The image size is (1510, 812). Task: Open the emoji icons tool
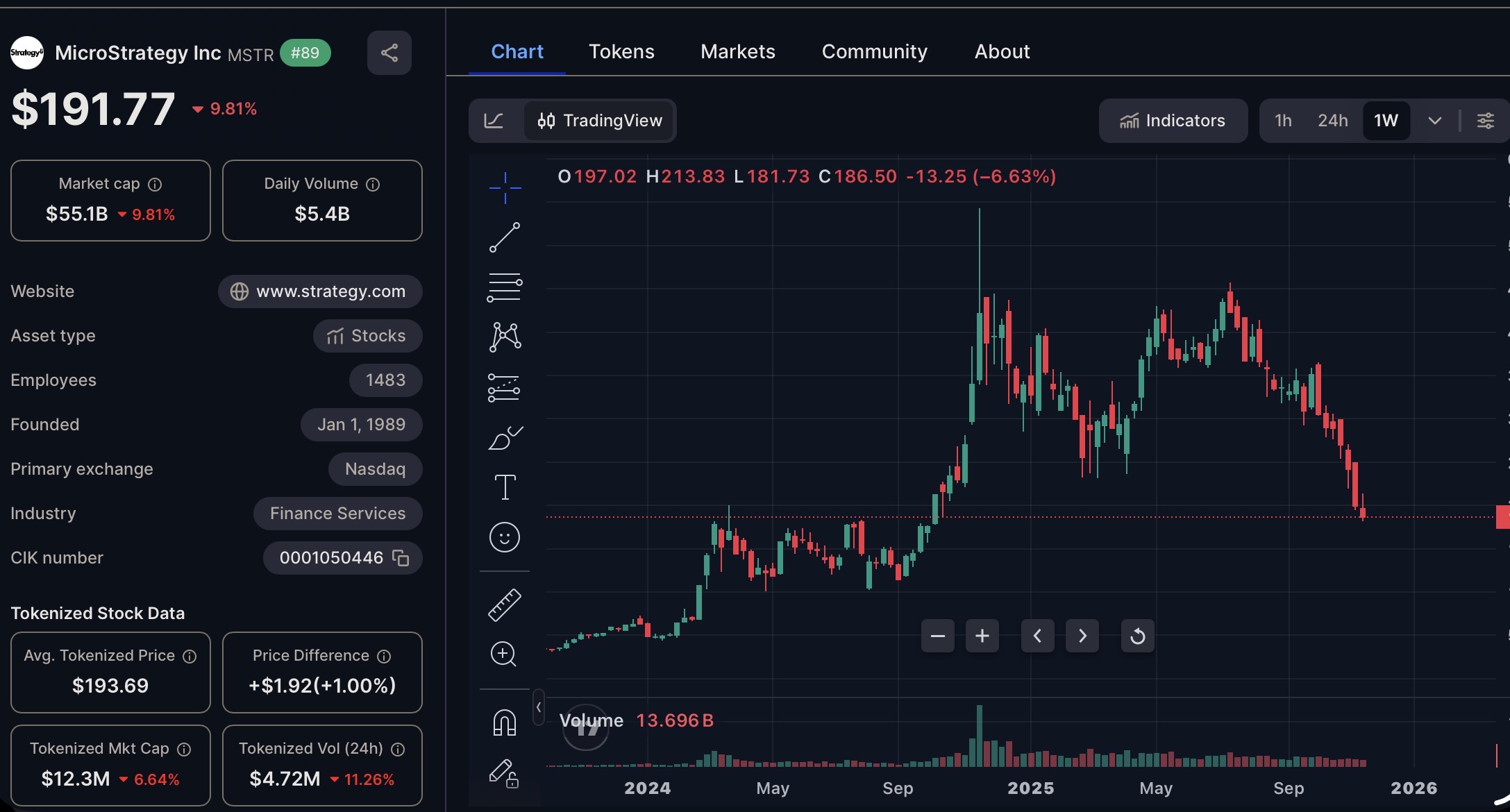(505, 537)
